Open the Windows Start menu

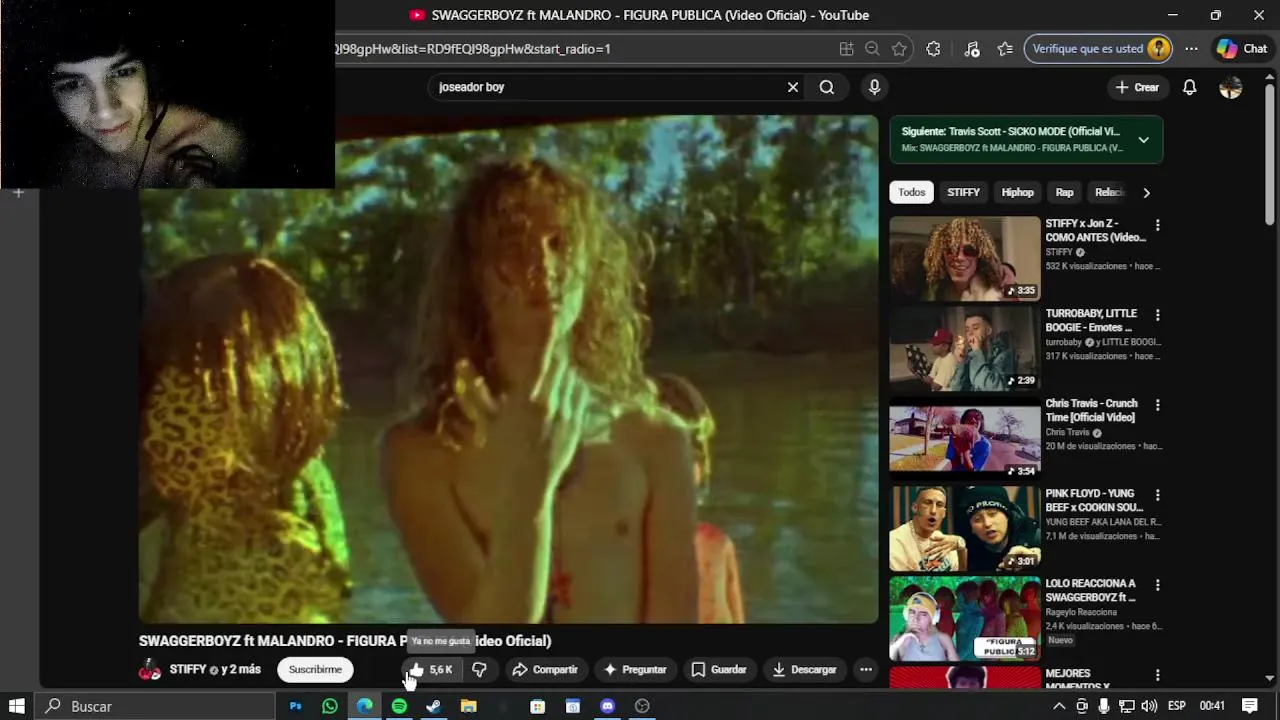click(16, 706)
